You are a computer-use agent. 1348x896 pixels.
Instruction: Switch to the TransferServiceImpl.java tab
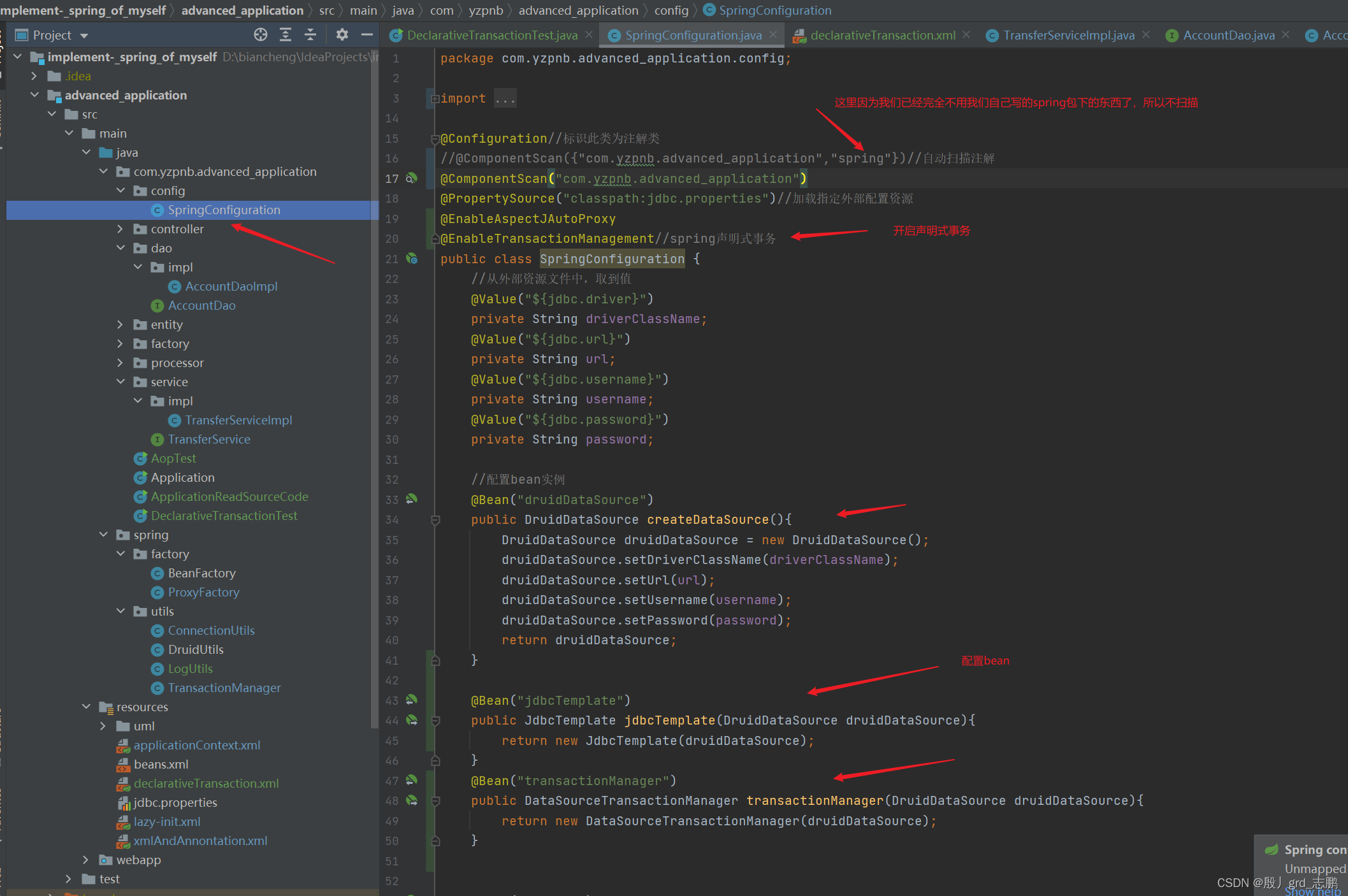(x=1068, y=36)
